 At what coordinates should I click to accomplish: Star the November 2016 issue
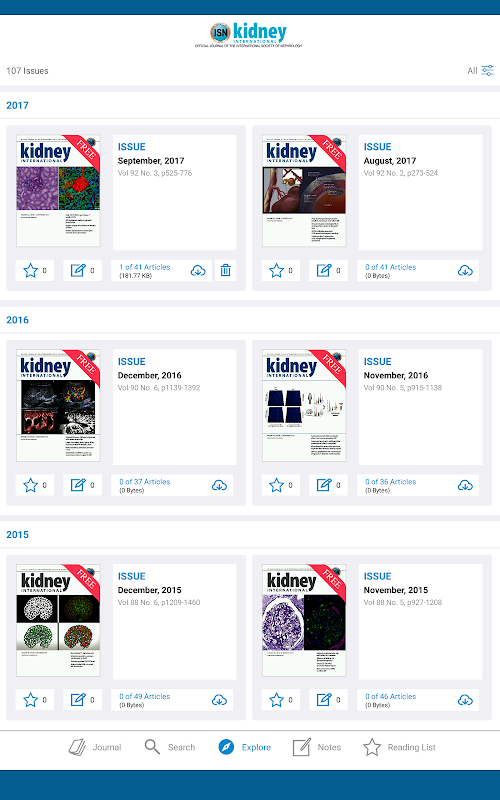click(x=277, y=485)
